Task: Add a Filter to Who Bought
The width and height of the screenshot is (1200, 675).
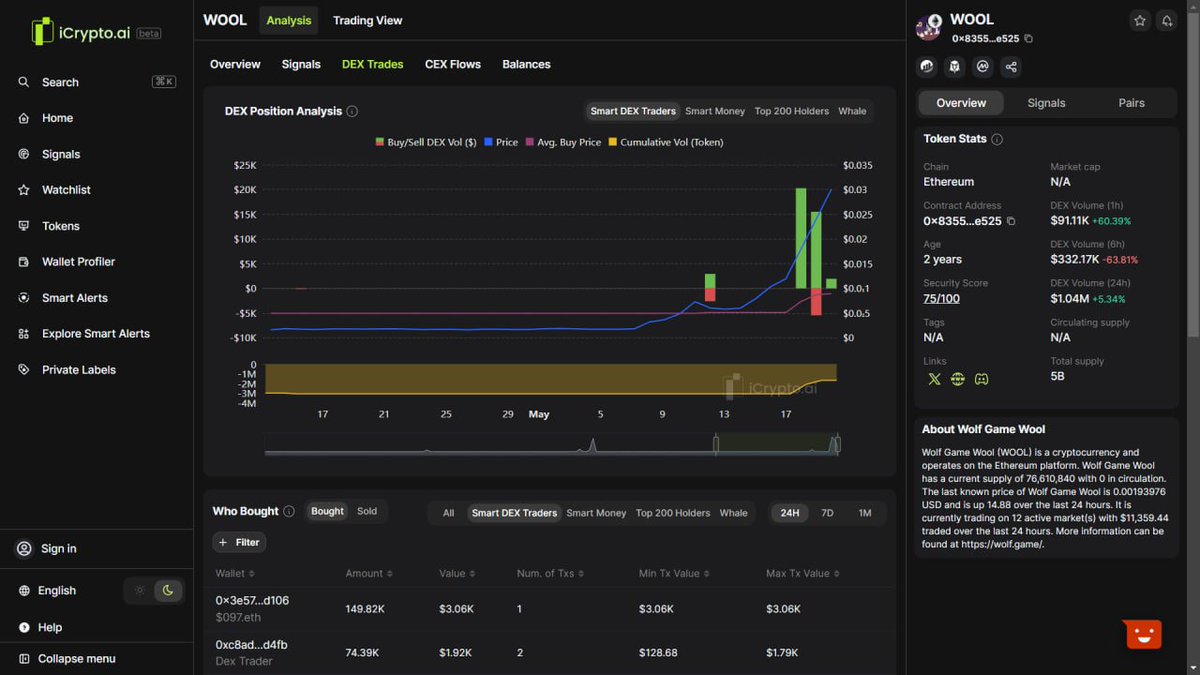Action: coord(239,542)
